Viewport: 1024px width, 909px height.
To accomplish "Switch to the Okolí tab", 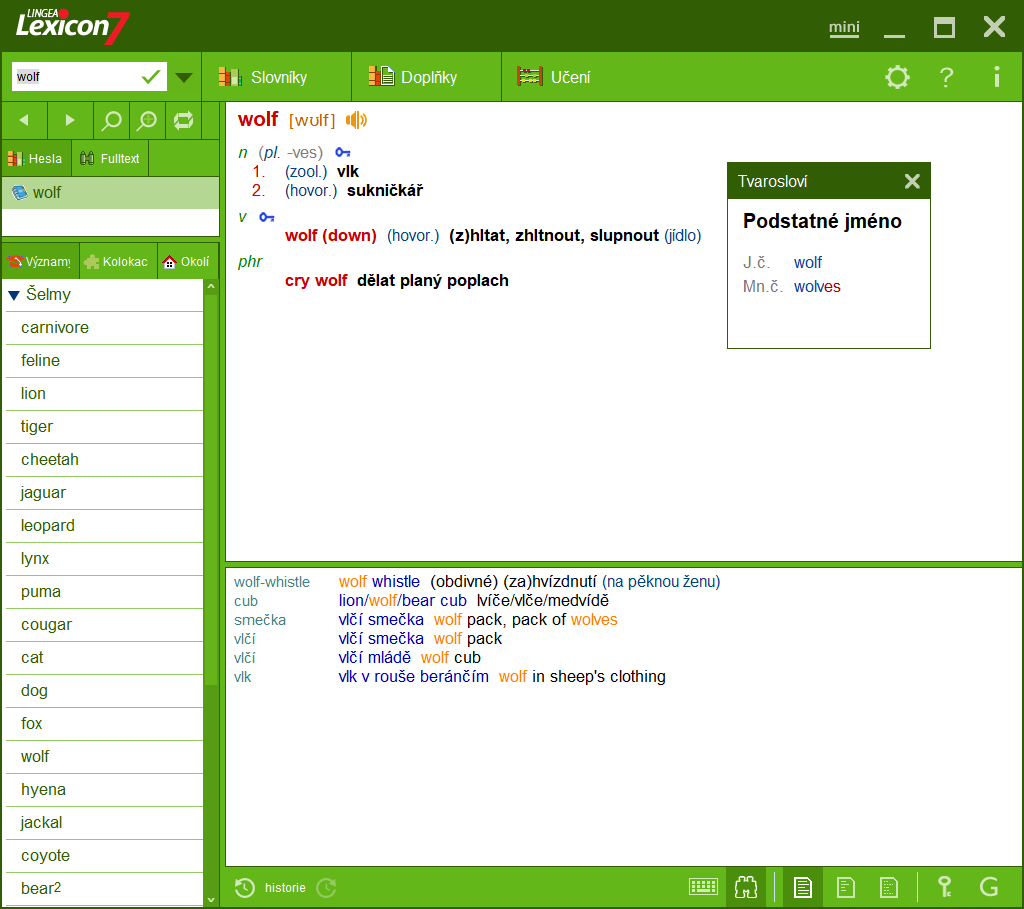I will (x=187, y=261).
